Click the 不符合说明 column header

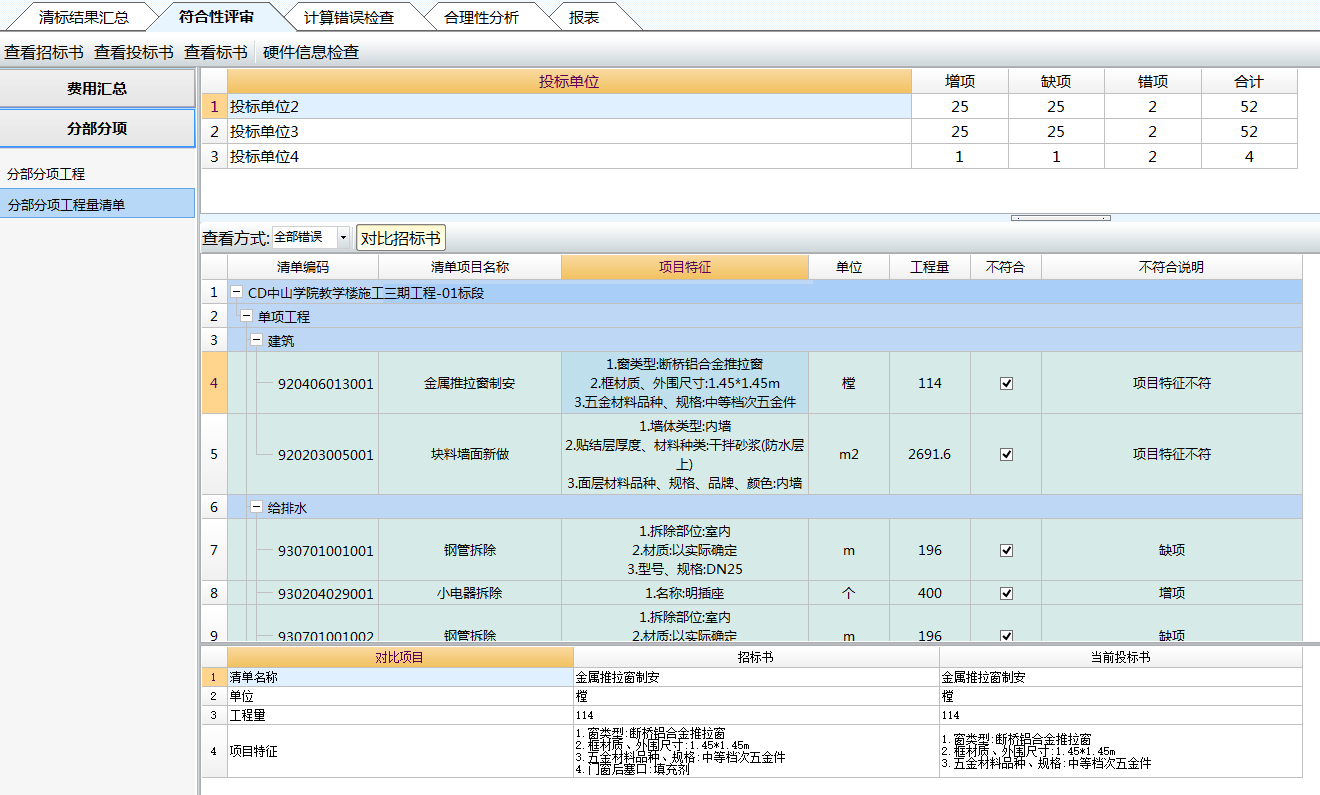click(x=1171, y=267)
